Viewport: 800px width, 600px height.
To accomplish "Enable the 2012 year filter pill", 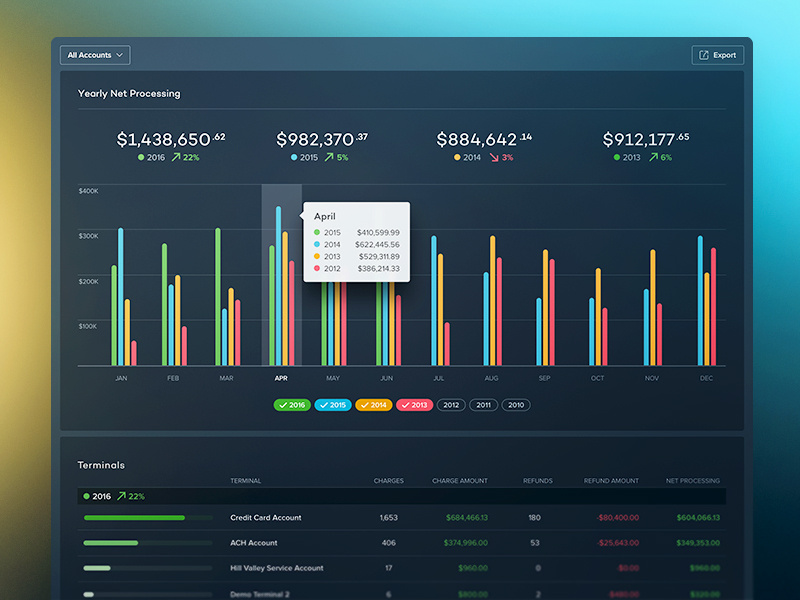I will point(451,405).
